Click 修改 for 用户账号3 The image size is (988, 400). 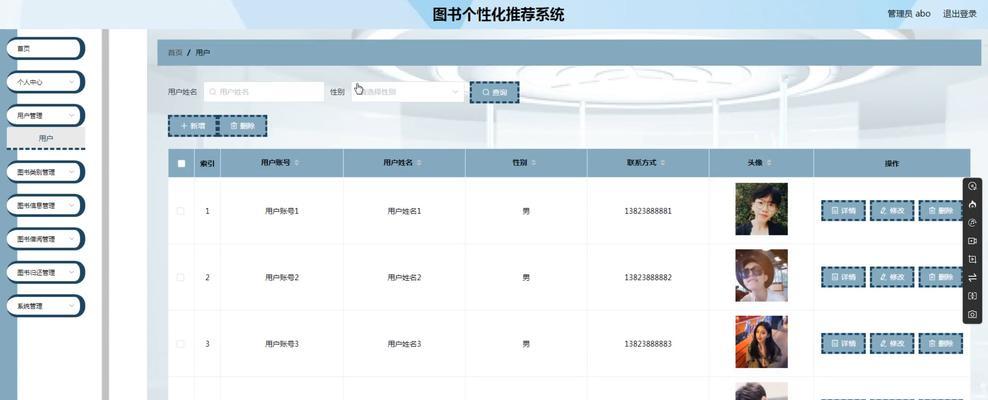(892, 344)
